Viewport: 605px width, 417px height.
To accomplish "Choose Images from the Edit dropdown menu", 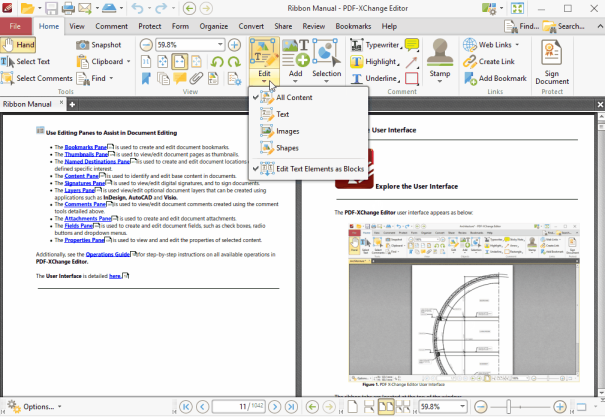I will (309, 131).
